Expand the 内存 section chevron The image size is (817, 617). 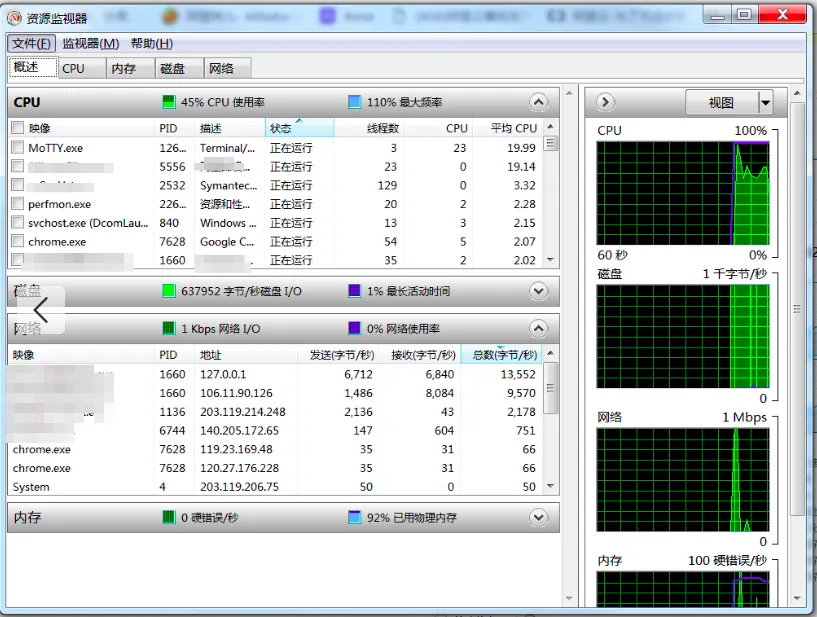click(539, 517)
